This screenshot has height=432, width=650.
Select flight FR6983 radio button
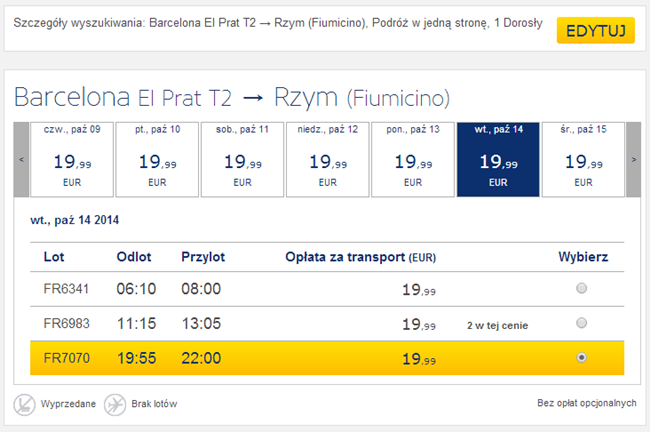tap(582, 323)
